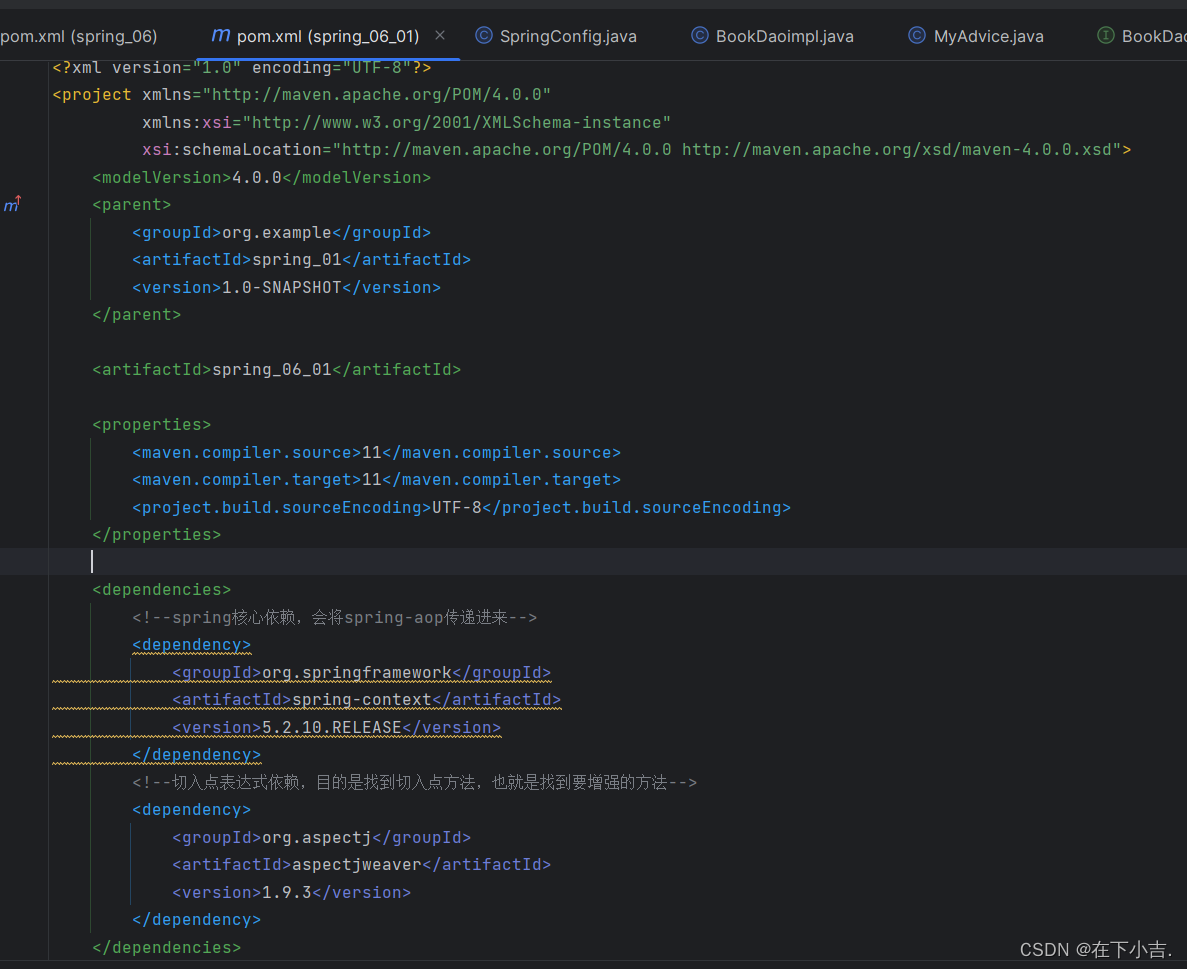Click the version 5.2.10.RELEASE line
This screenshot has width=1187, height=969.
pos(336,728)
